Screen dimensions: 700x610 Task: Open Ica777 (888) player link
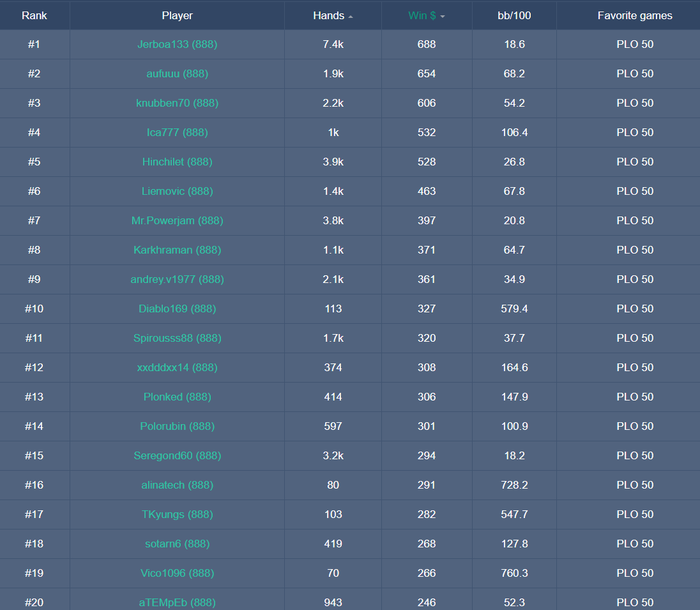pyautogui.click(x=177, y=133)
